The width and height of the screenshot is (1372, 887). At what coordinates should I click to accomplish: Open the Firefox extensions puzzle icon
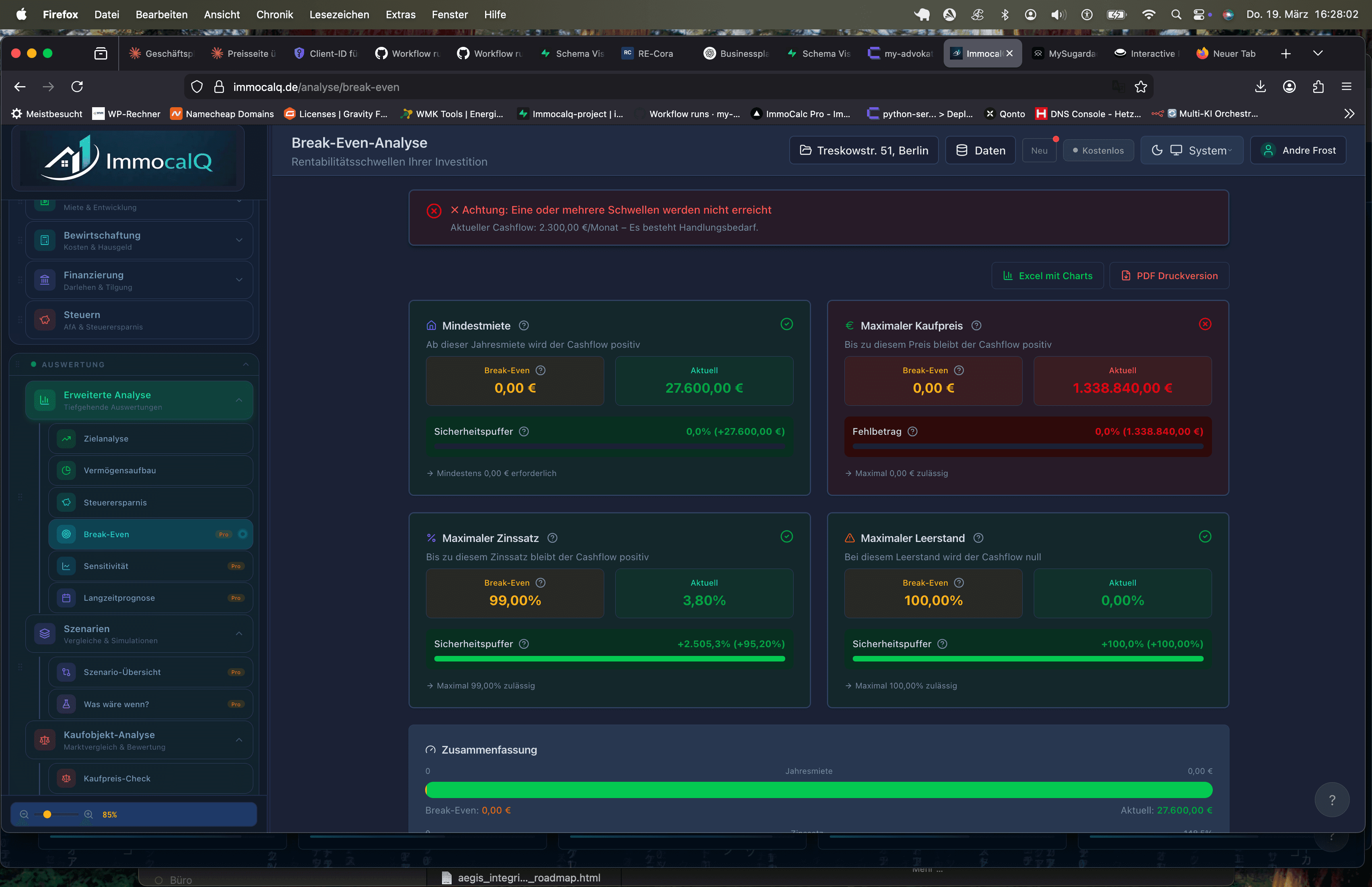pyautogui.click(x=1318, y=87)
